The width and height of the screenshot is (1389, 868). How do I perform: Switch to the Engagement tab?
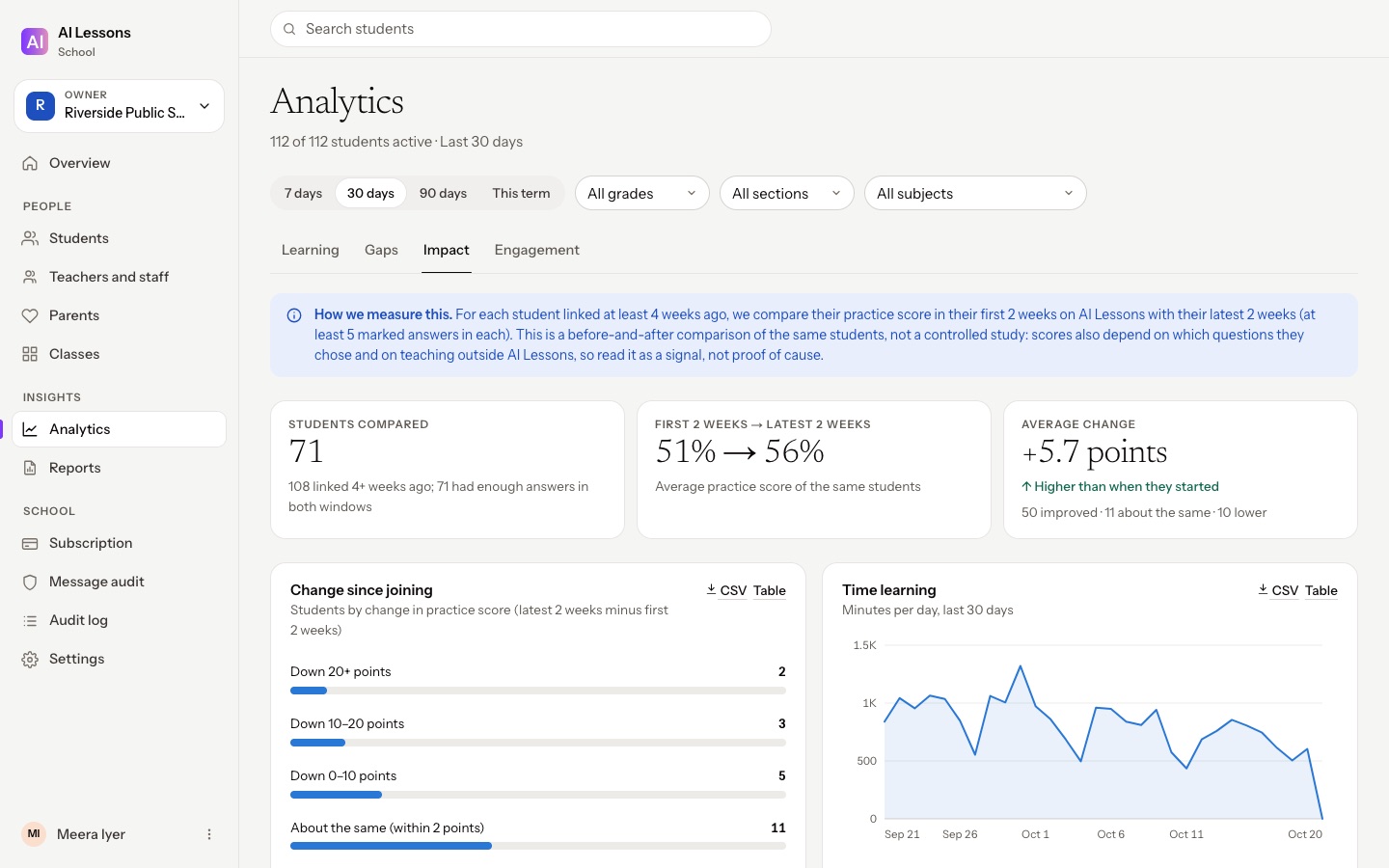[537, 250]
